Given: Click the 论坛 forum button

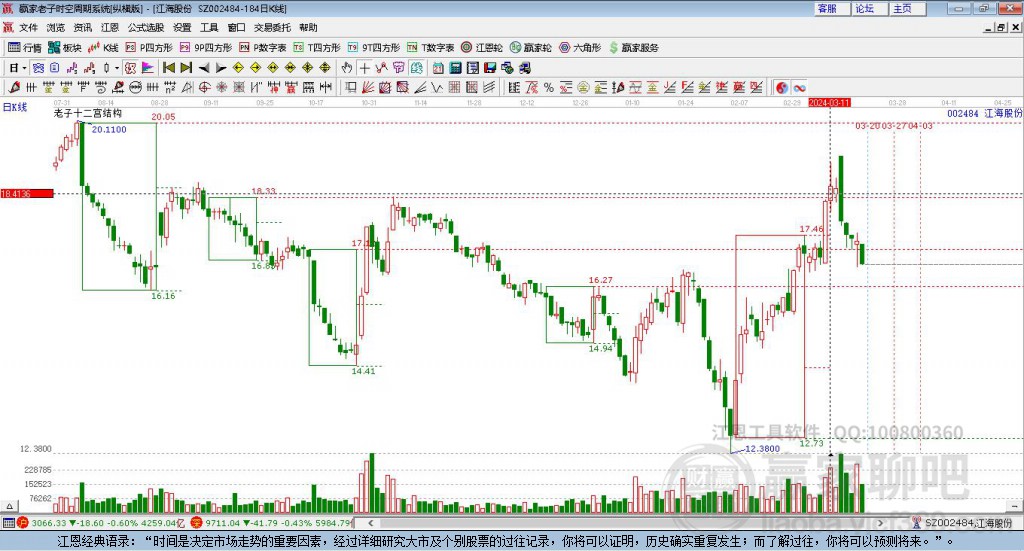Looking at the screenshot, I should (869, 8).
